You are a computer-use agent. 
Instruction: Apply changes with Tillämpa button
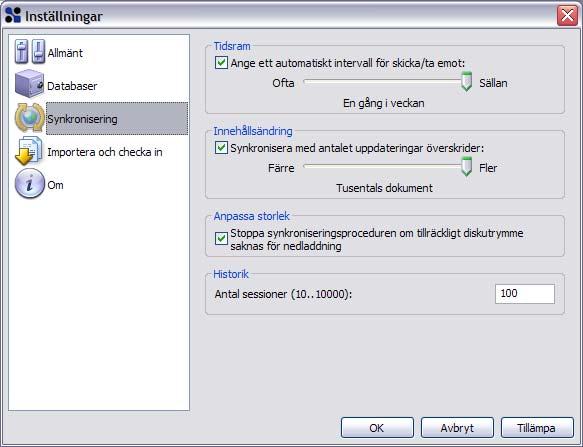click(x=537, y=428)
